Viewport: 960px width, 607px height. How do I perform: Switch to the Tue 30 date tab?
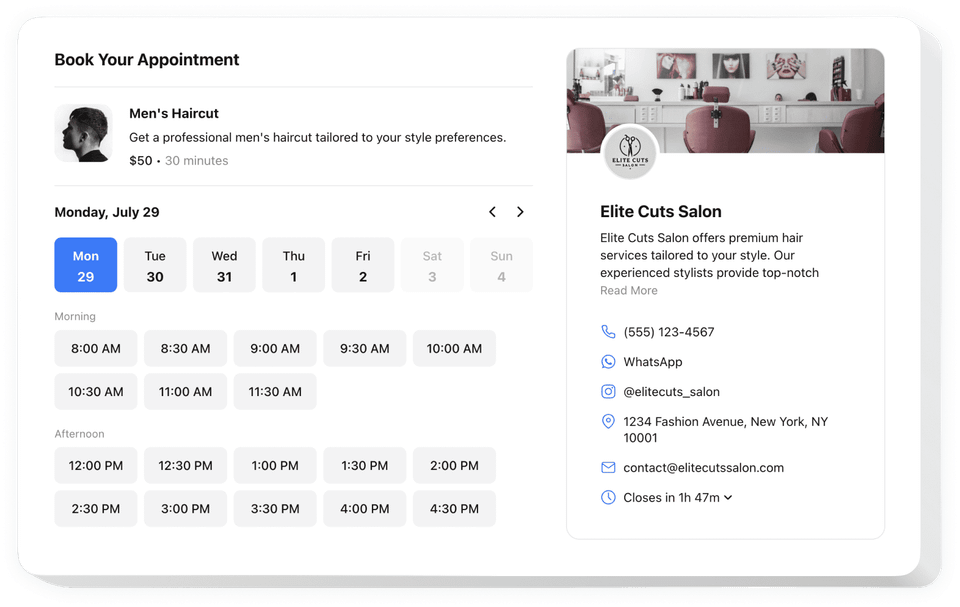[x=155, y=264]
